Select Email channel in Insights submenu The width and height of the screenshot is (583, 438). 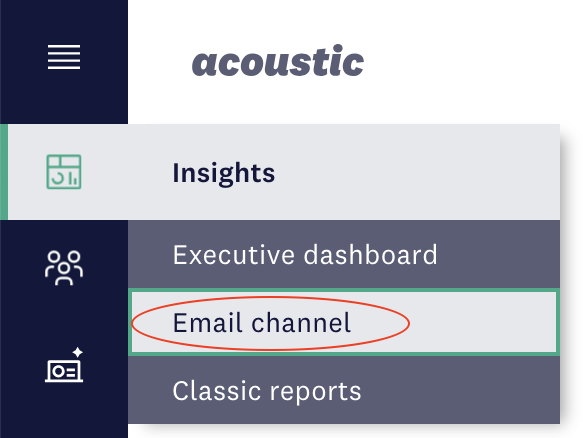click(x=262, y=323)
